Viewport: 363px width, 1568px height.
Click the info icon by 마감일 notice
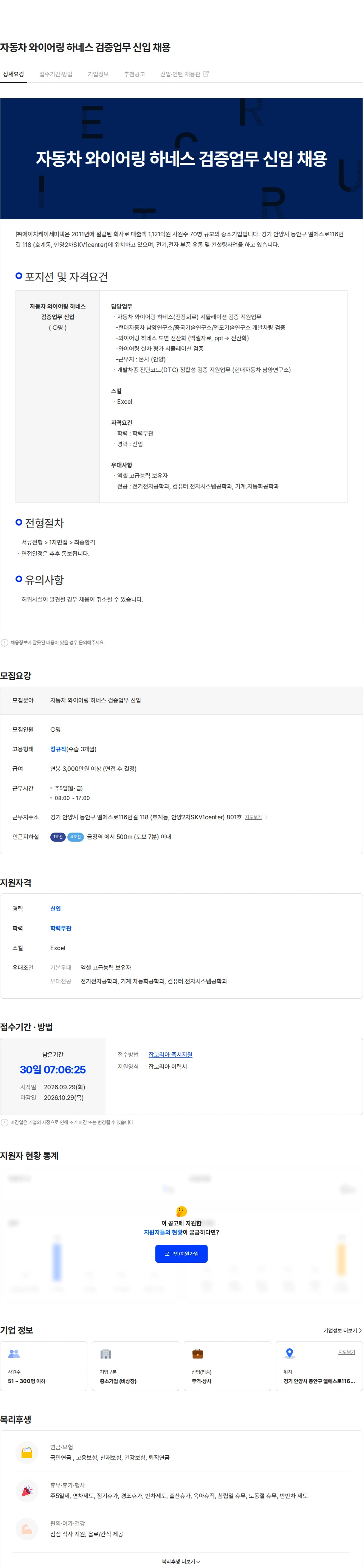(4, 1122)
